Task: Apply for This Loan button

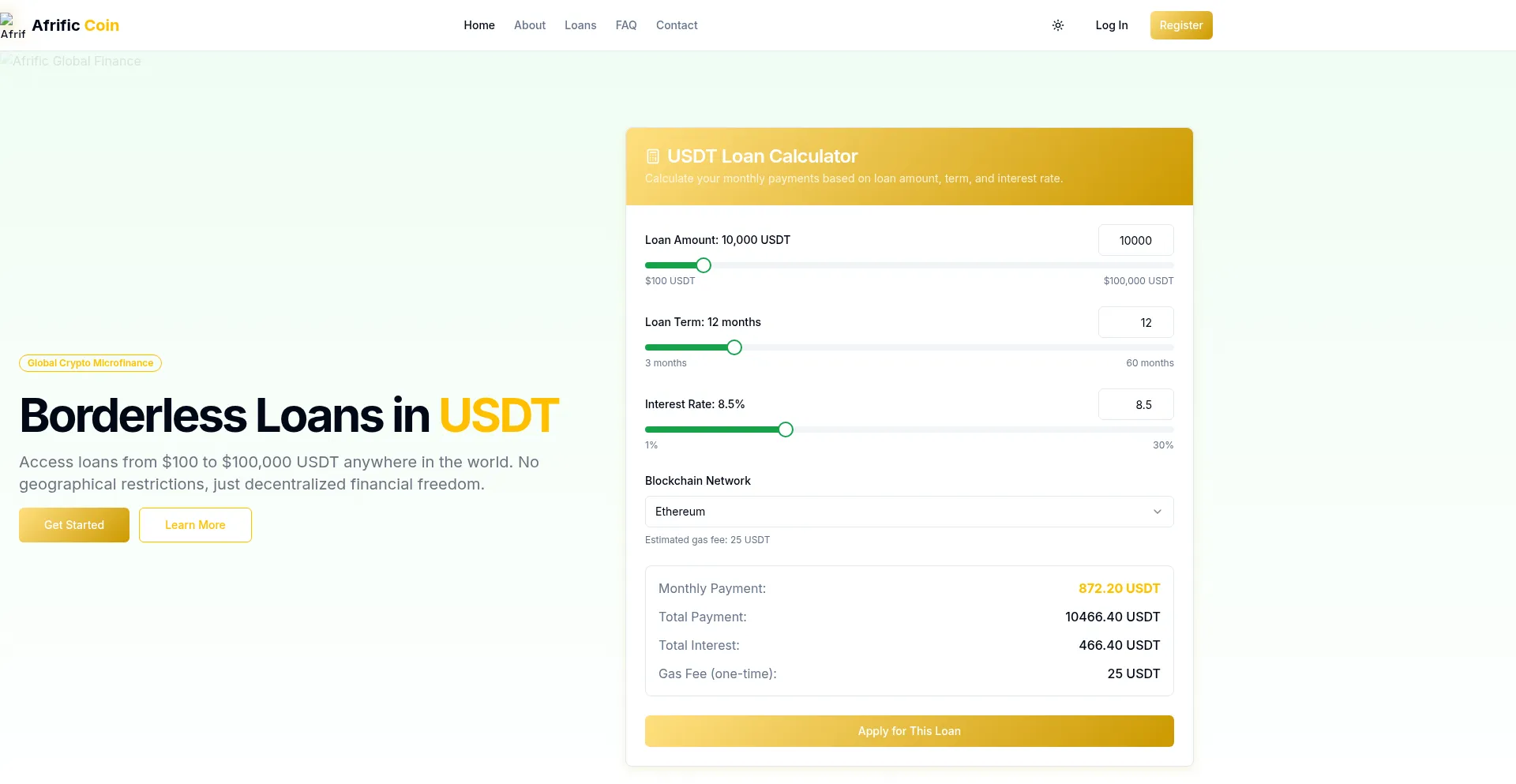Action: (910, 731)
